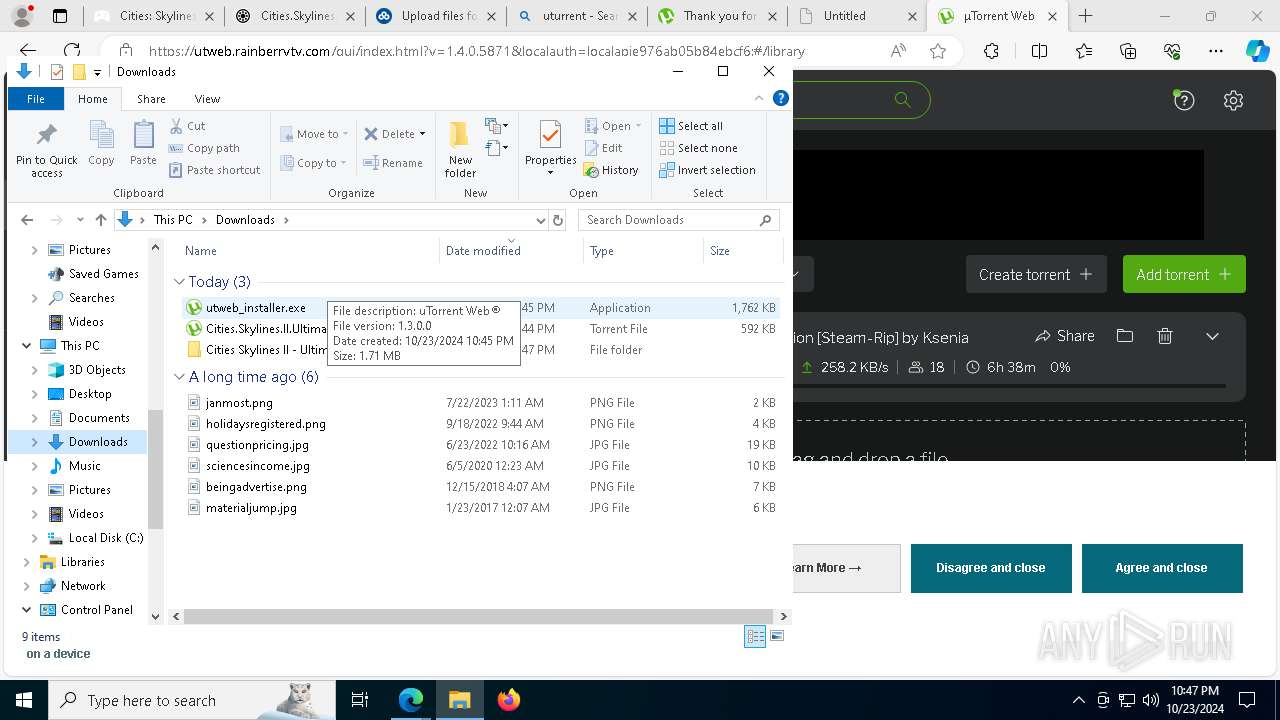Click Select all in ribbon
This screenshot has width=1280, height=720.
pos(691,126)
